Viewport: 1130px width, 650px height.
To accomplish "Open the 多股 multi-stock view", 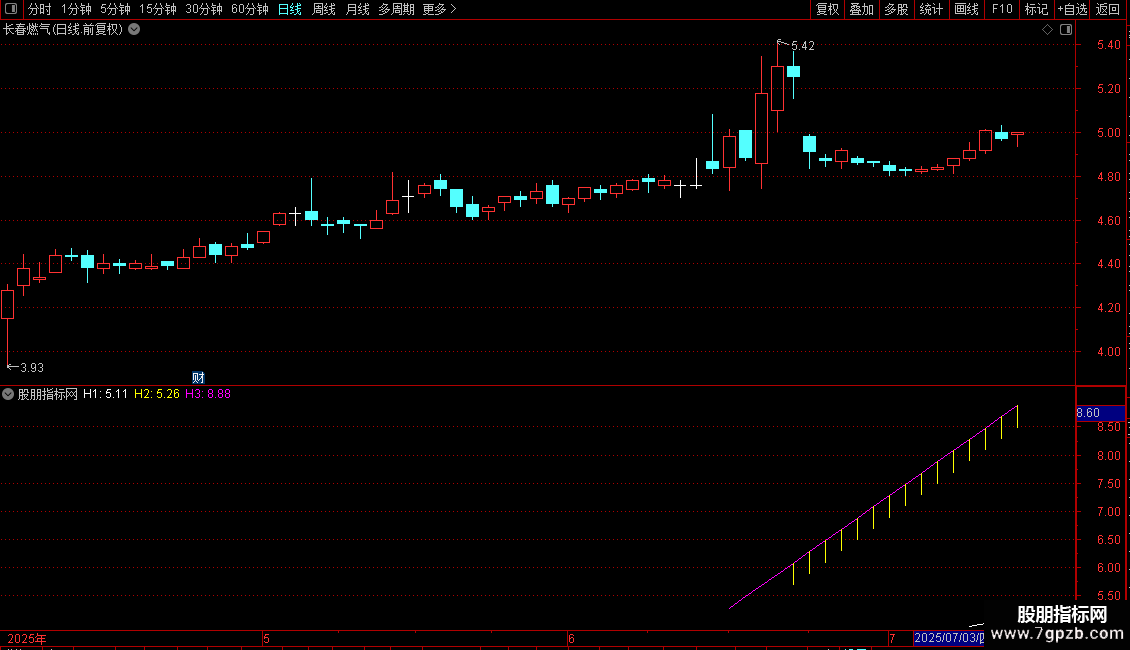I will pos(896,9).
